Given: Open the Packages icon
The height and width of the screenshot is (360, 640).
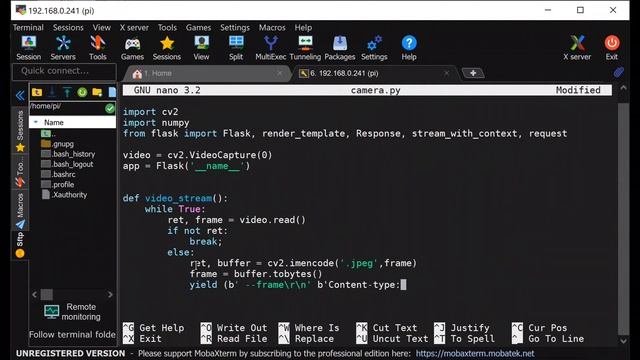Looking at the screenshot, I should tap(340, 48).
